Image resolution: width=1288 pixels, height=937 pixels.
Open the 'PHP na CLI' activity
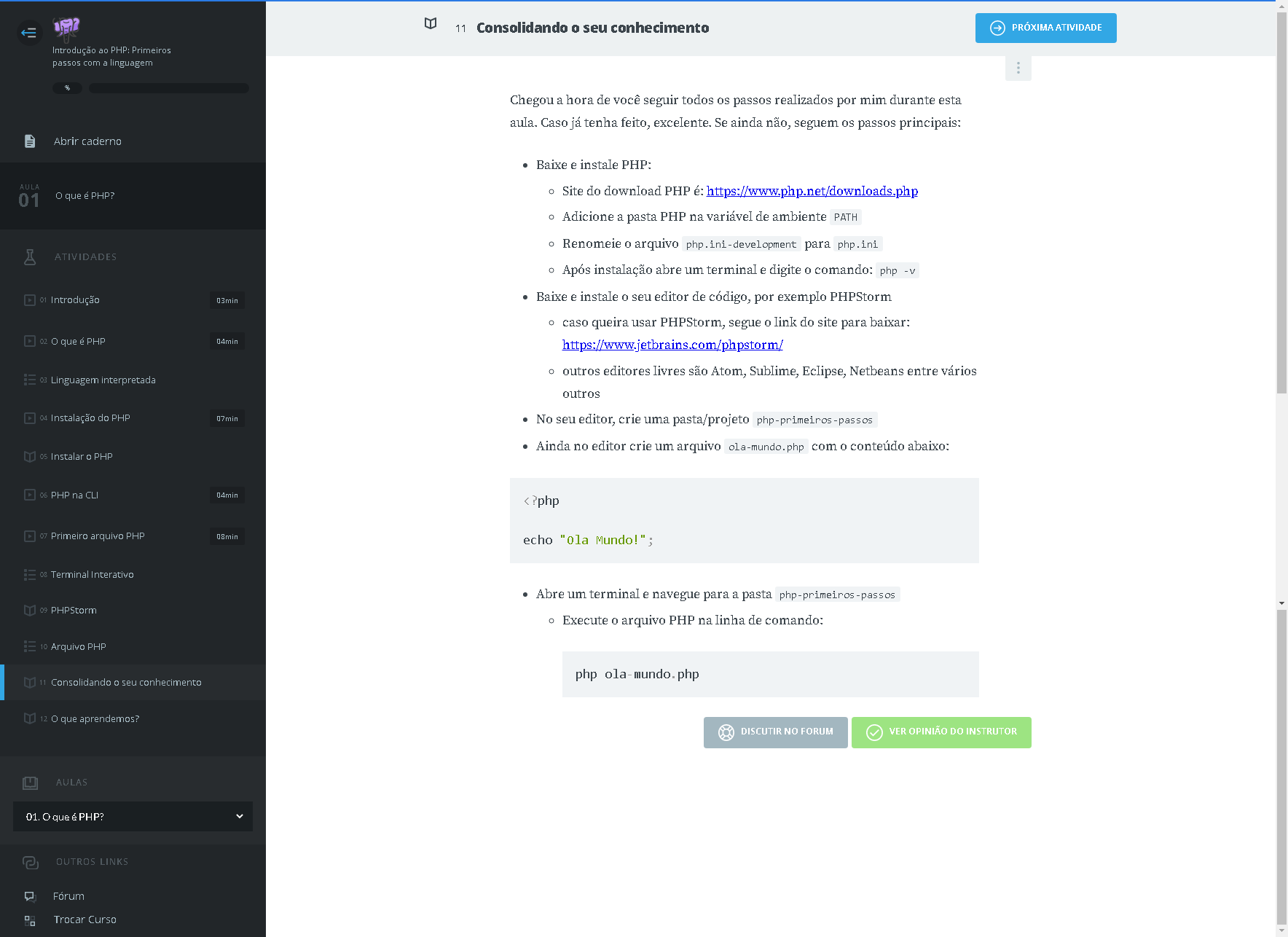(74, 495)
